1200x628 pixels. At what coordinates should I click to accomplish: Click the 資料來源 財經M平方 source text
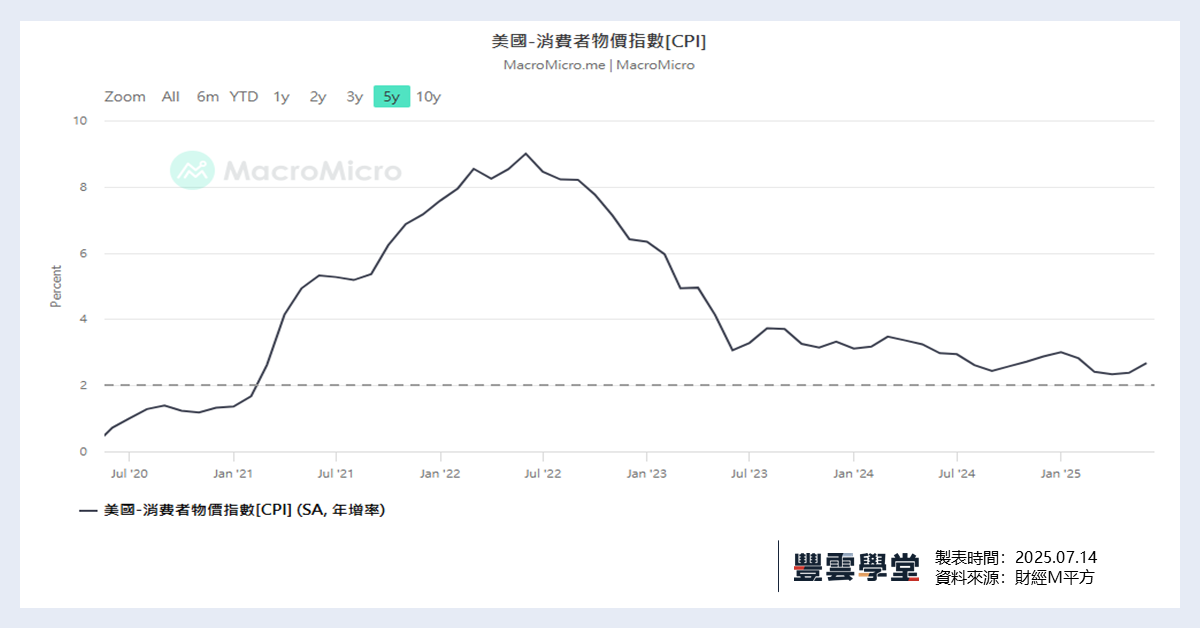(x=1014, y=578)
